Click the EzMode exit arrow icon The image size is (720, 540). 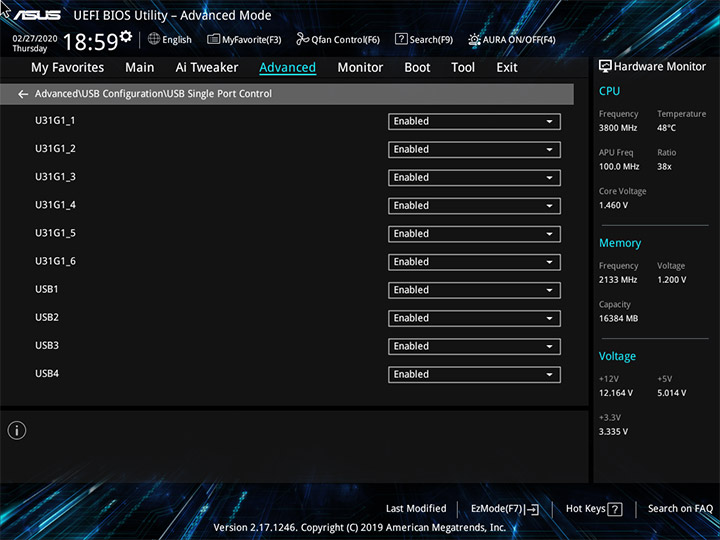(532, 509)
